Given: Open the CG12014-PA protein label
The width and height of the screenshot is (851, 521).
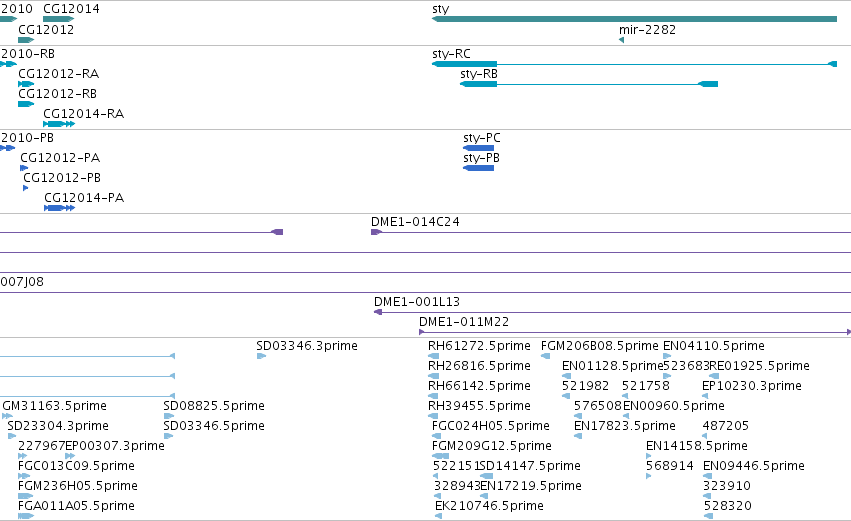Looking at the screenshot, I should (x=84, y=198).
